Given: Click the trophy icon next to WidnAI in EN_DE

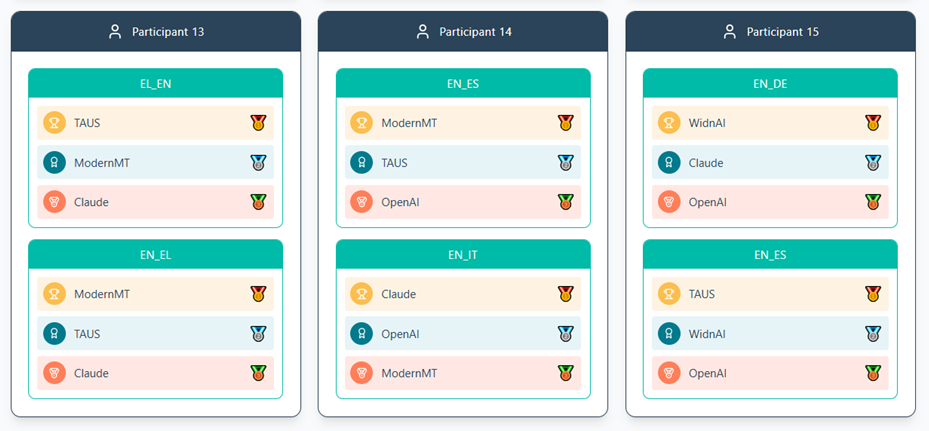Looking at the screenshot, I should point(669,123).
